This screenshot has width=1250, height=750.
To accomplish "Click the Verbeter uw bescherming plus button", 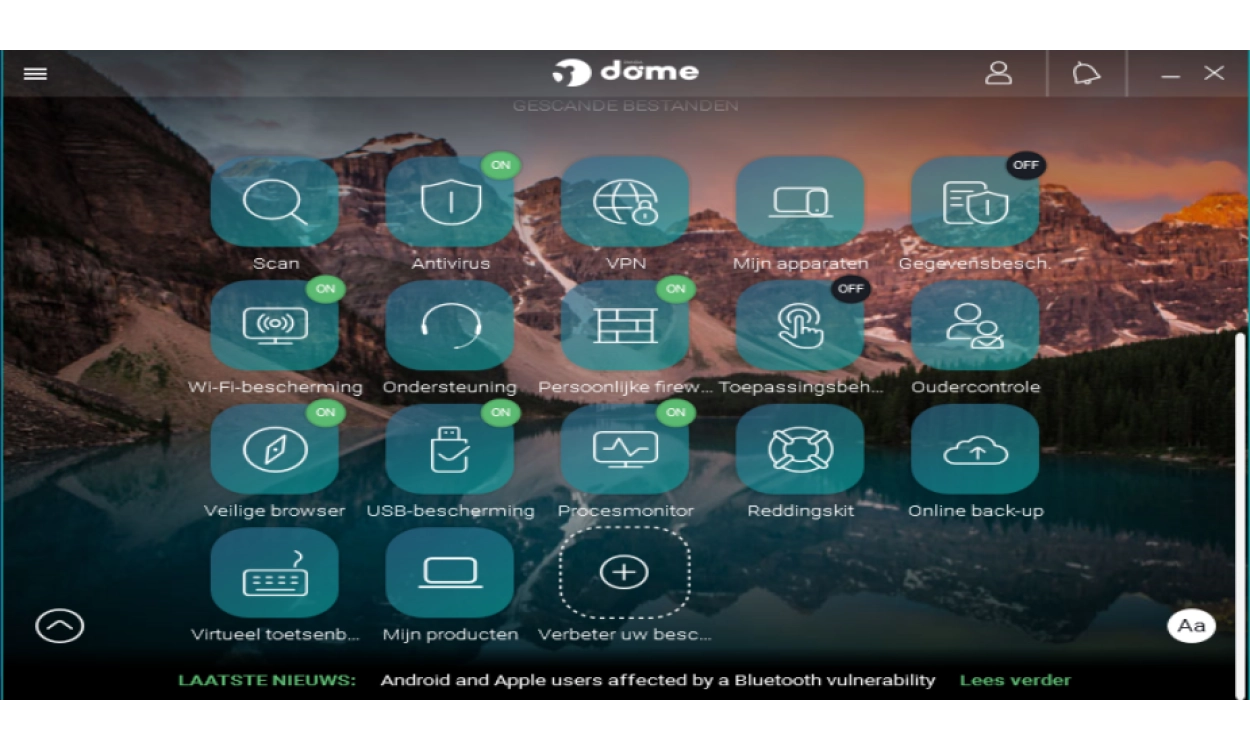I will [x=624, y=572].
